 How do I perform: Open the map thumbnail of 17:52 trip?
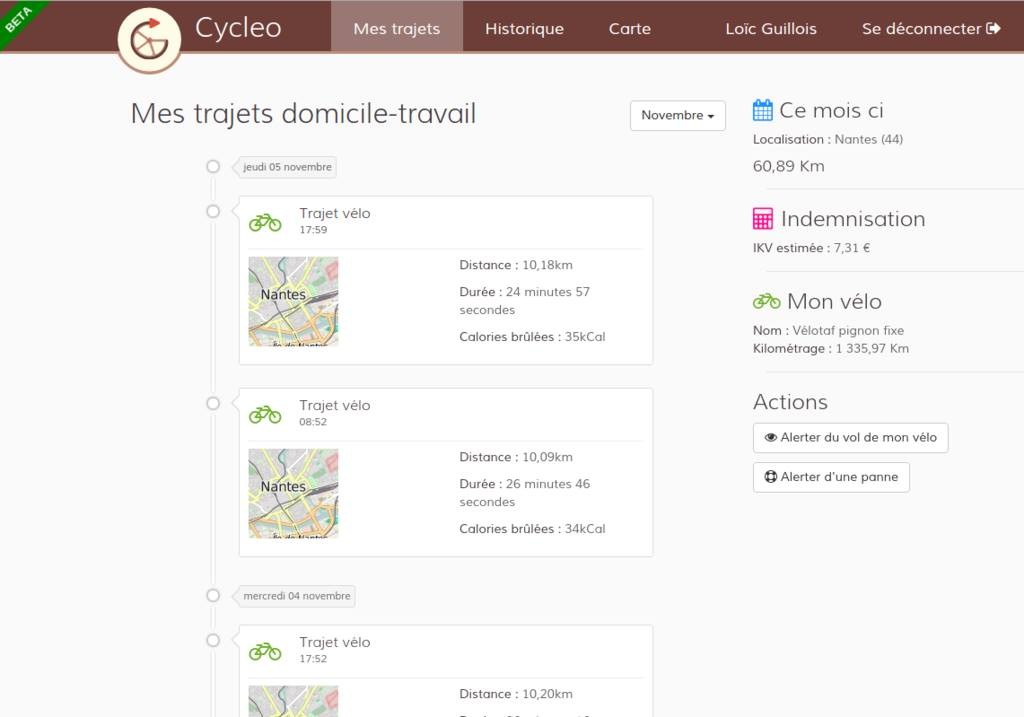tap(293, 701)
